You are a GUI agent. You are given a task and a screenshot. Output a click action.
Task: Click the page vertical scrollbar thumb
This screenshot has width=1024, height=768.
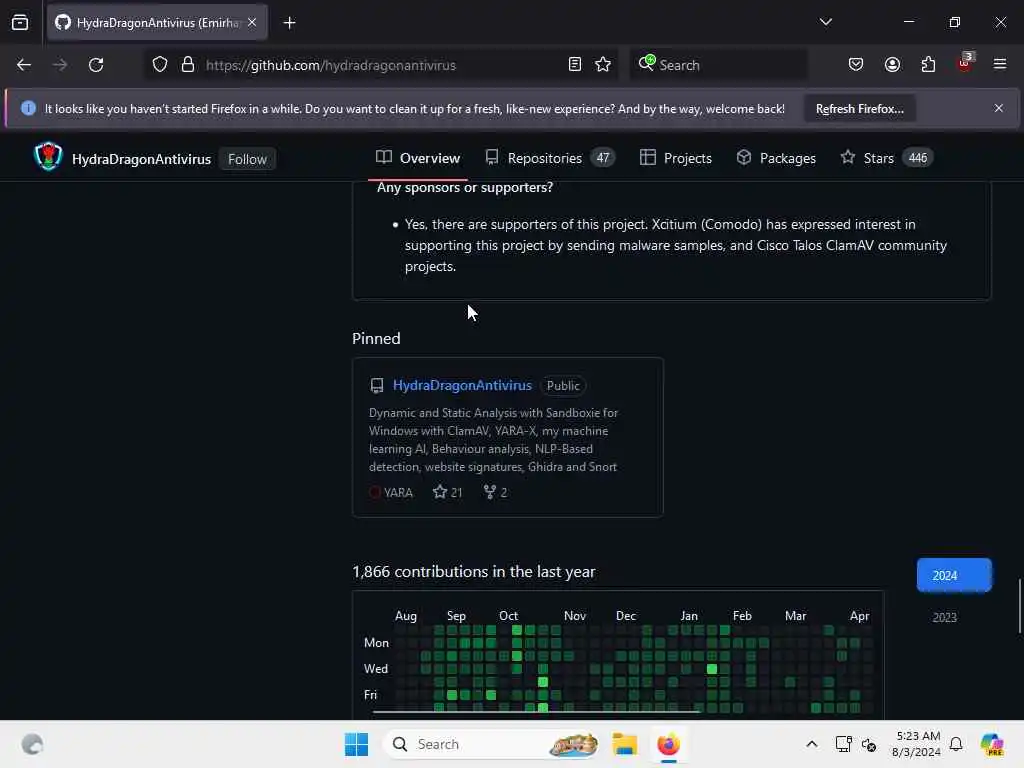click(1019, 605)
